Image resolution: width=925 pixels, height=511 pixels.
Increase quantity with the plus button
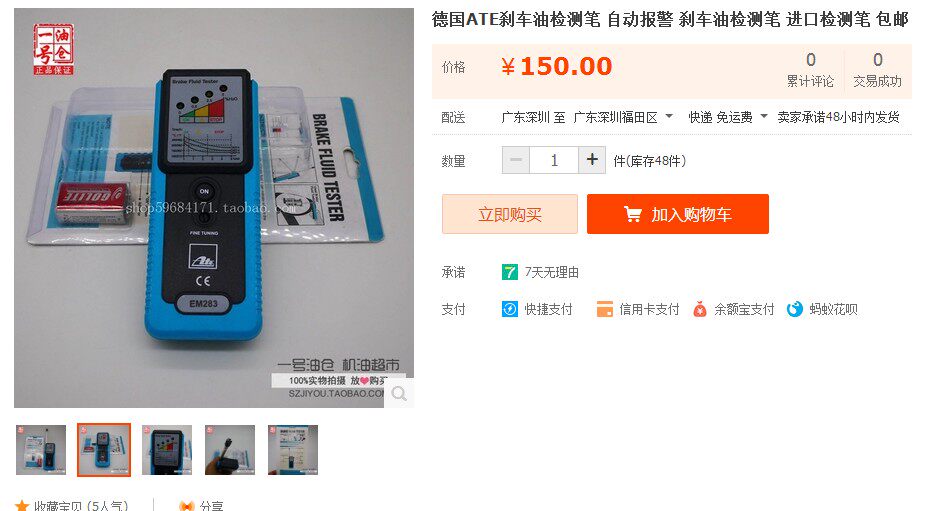click(x=592, y=160)
